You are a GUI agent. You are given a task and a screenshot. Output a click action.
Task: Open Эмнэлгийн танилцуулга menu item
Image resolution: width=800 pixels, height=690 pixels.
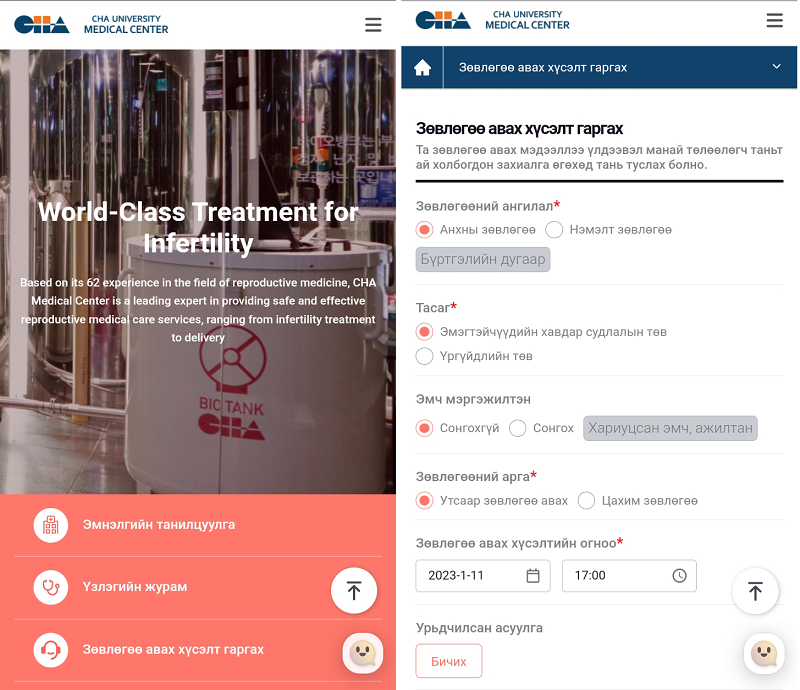158,525
